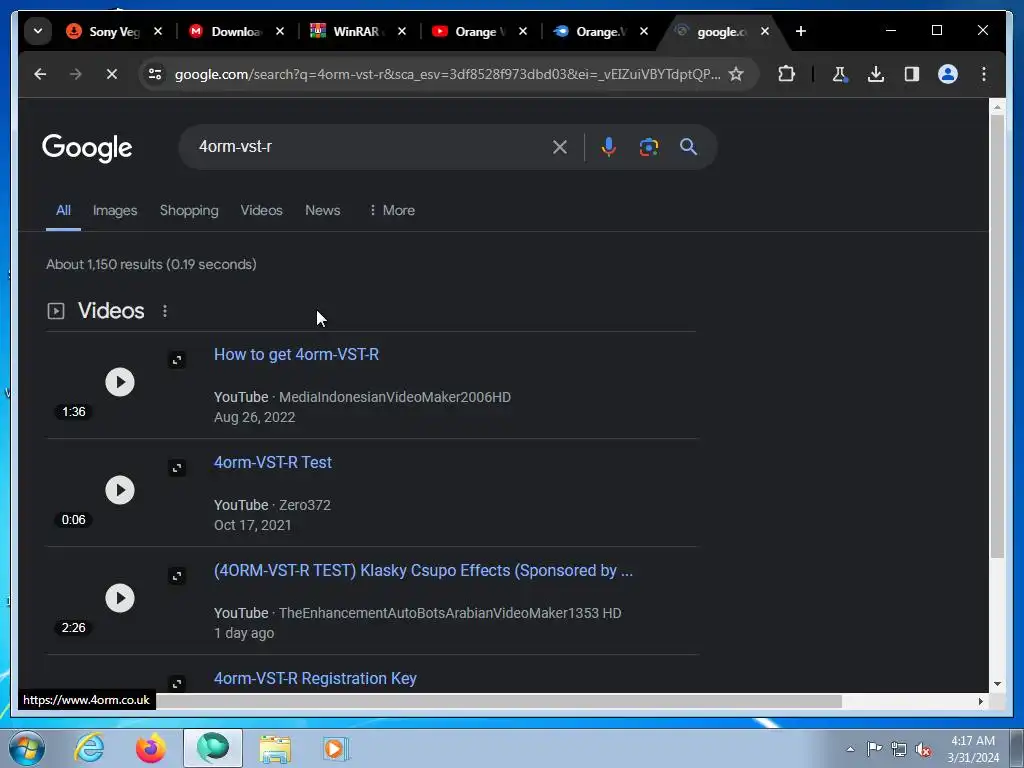Open the Extensions puzzle icon
The image size is (1024, 768).
(786, 74)
